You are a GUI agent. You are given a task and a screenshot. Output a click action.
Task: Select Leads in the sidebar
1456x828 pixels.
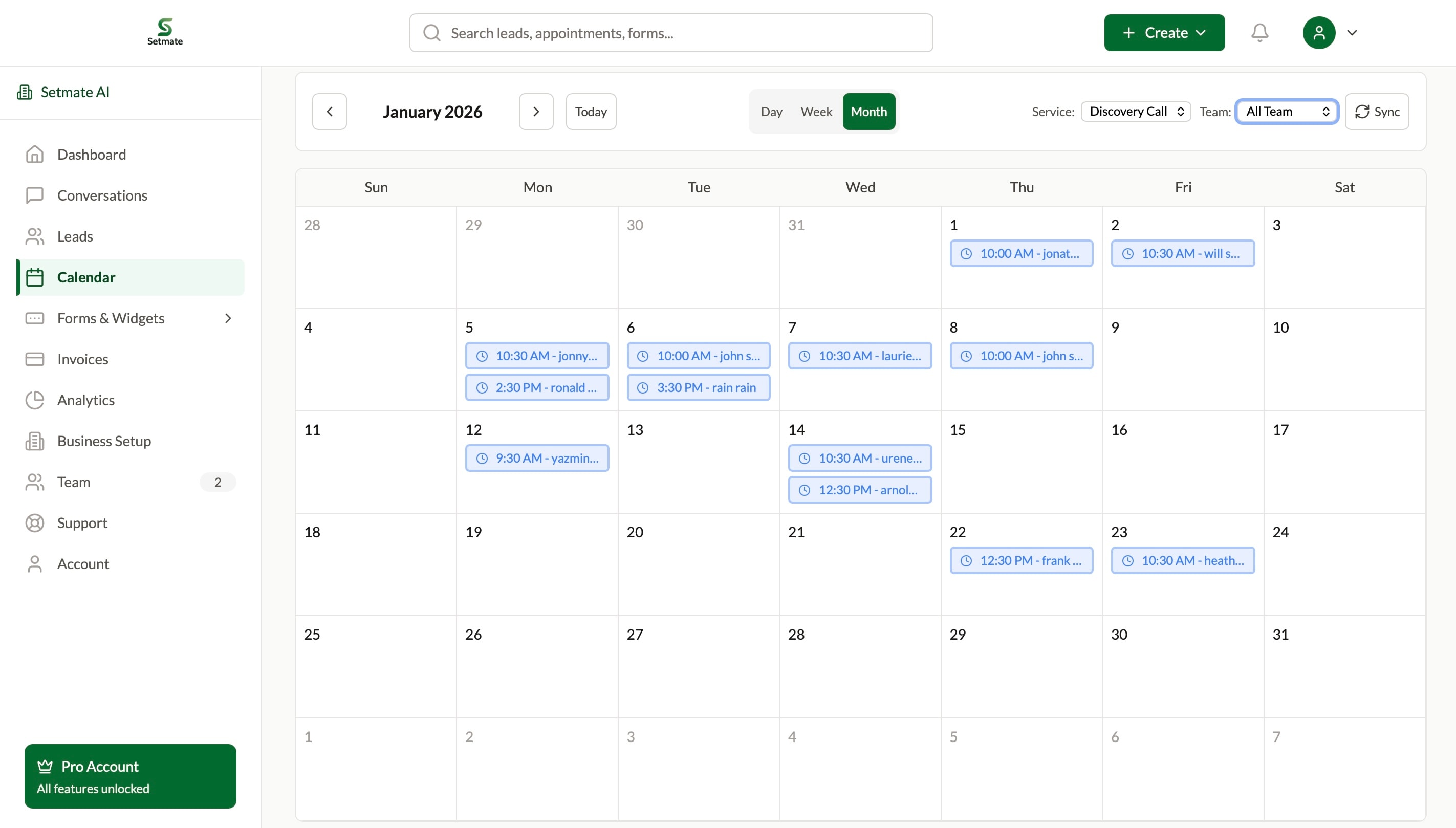(75, 236)
